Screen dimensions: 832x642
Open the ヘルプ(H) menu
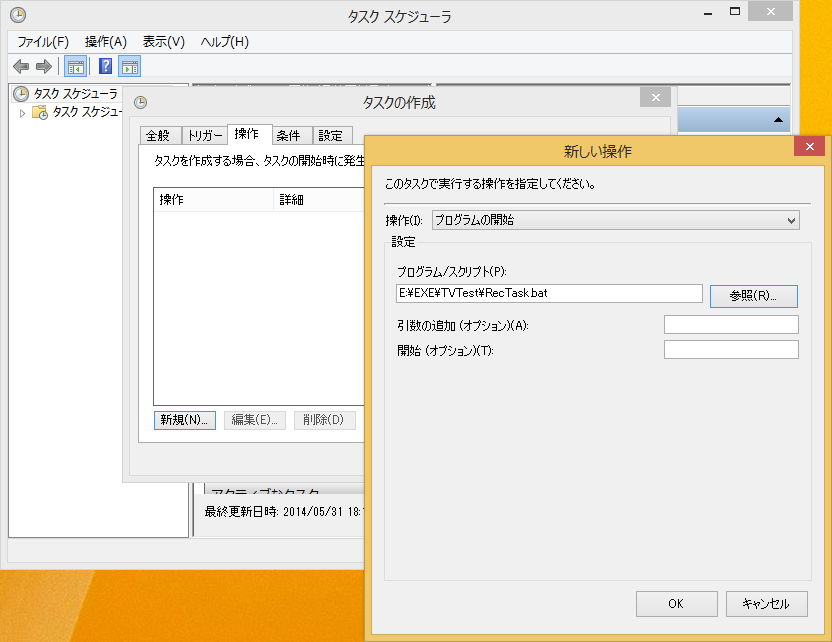pyautogui.click(x=224, y=42)
